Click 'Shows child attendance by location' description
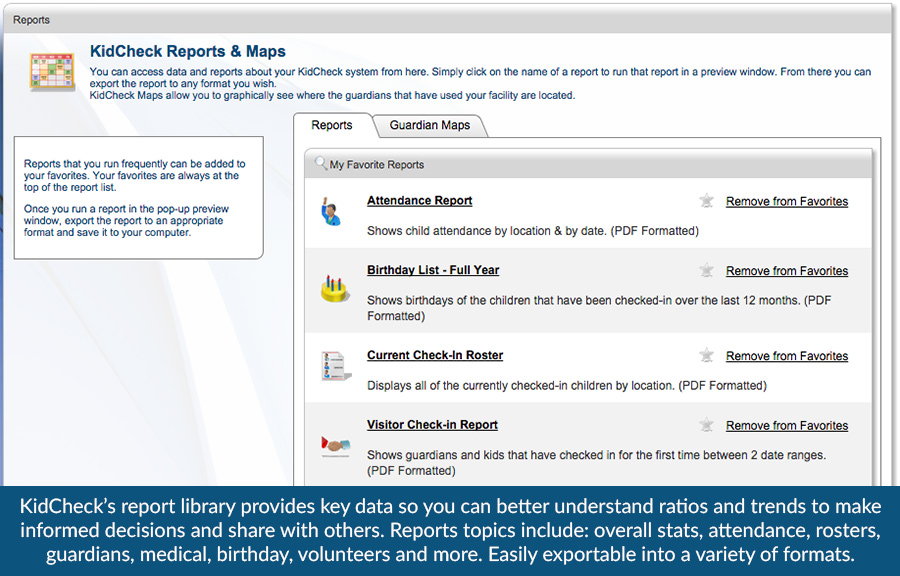 tap(533, 231)
